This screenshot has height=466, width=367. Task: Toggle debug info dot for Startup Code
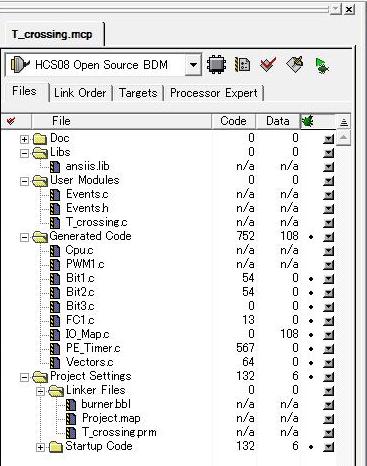(311, 447)
